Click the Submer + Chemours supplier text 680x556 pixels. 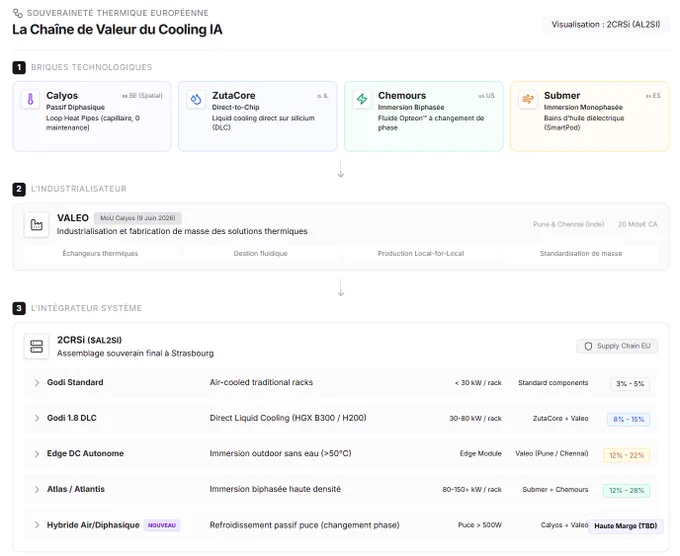[x=555, y=489]
